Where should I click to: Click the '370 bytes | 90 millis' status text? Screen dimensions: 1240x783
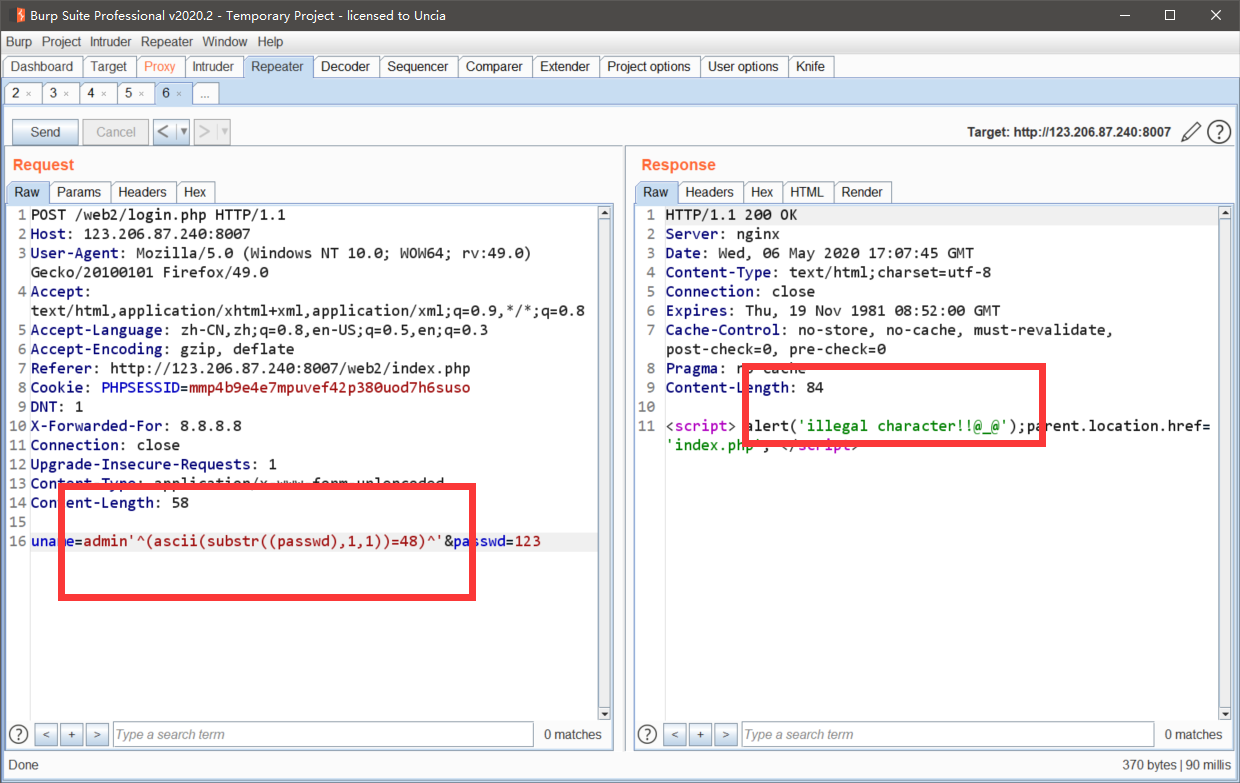click(x=1177, y=764)
